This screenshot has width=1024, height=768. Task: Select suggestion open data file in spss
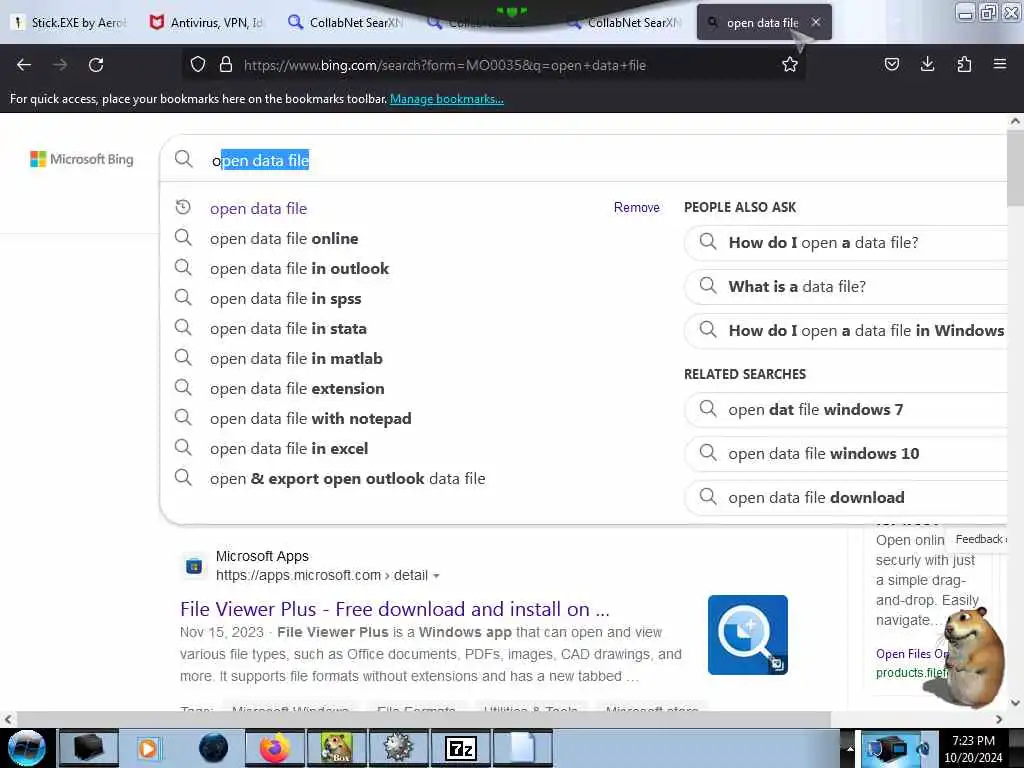[285, 298]
